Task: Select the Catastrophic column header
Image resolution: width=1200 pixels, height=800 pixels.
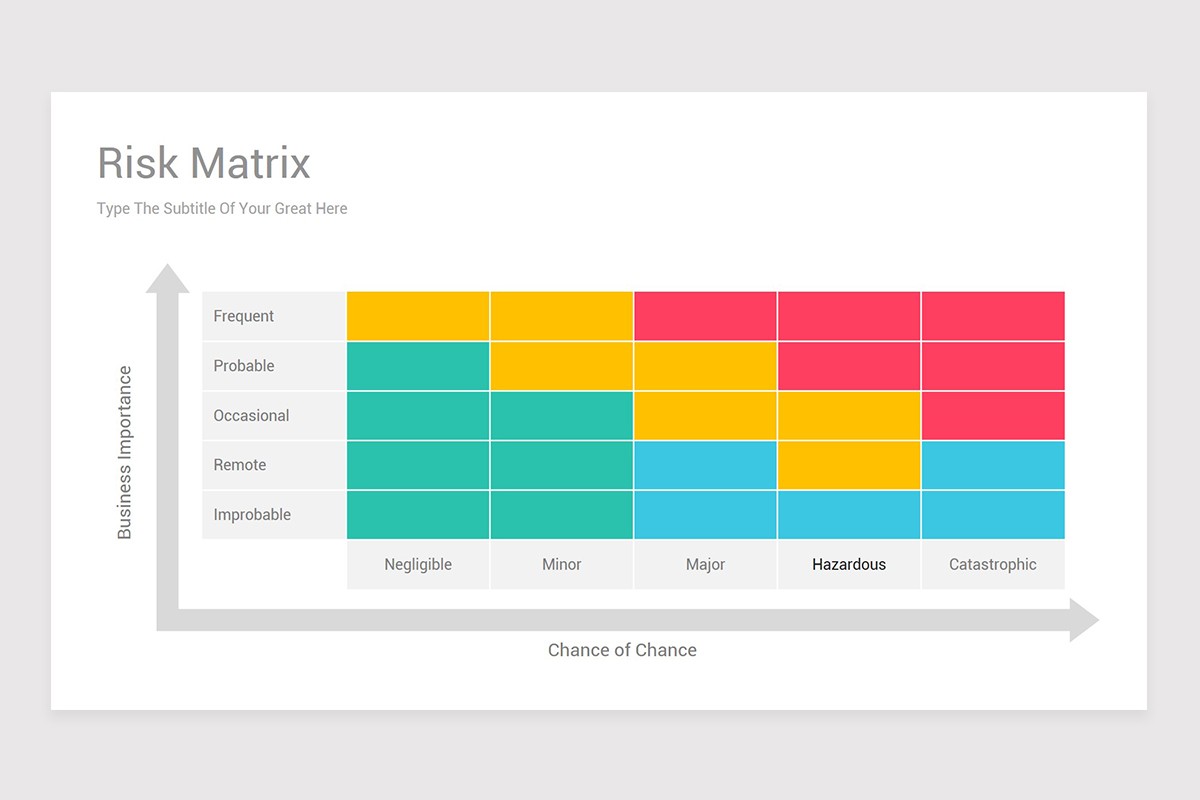Action: click(992, 564)
